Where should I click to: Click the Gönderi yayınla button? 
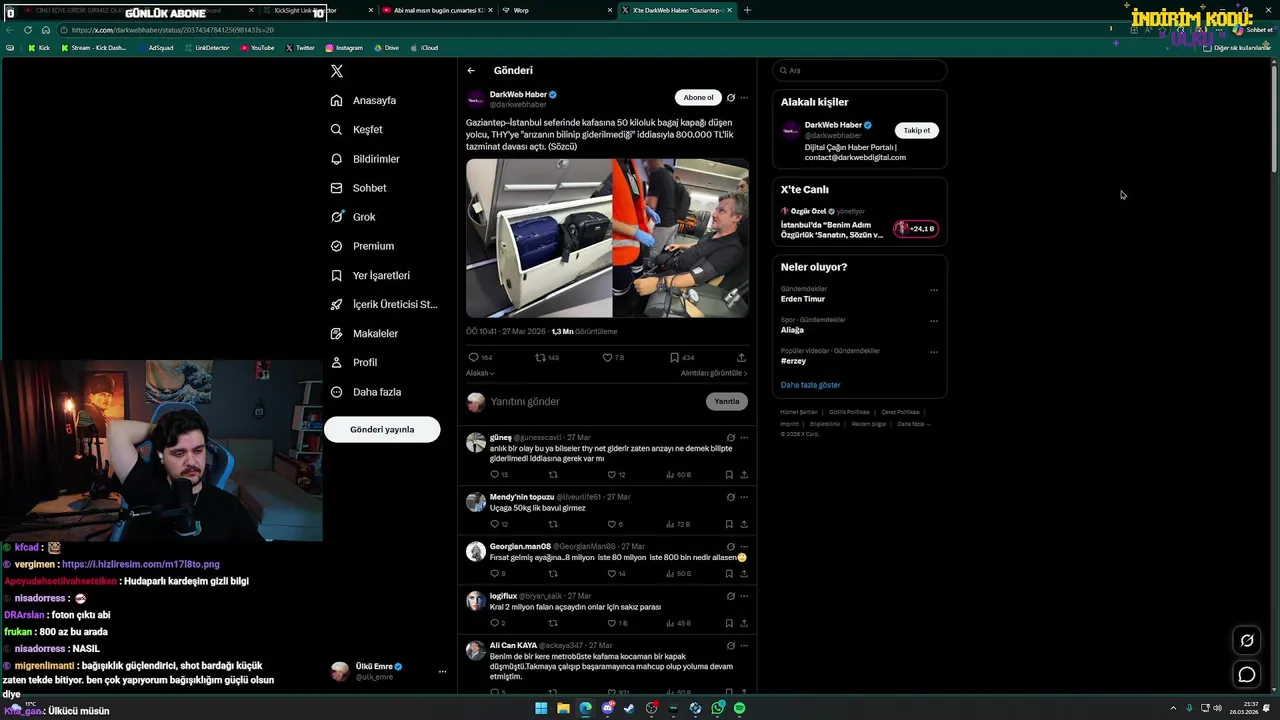(382, 429)
